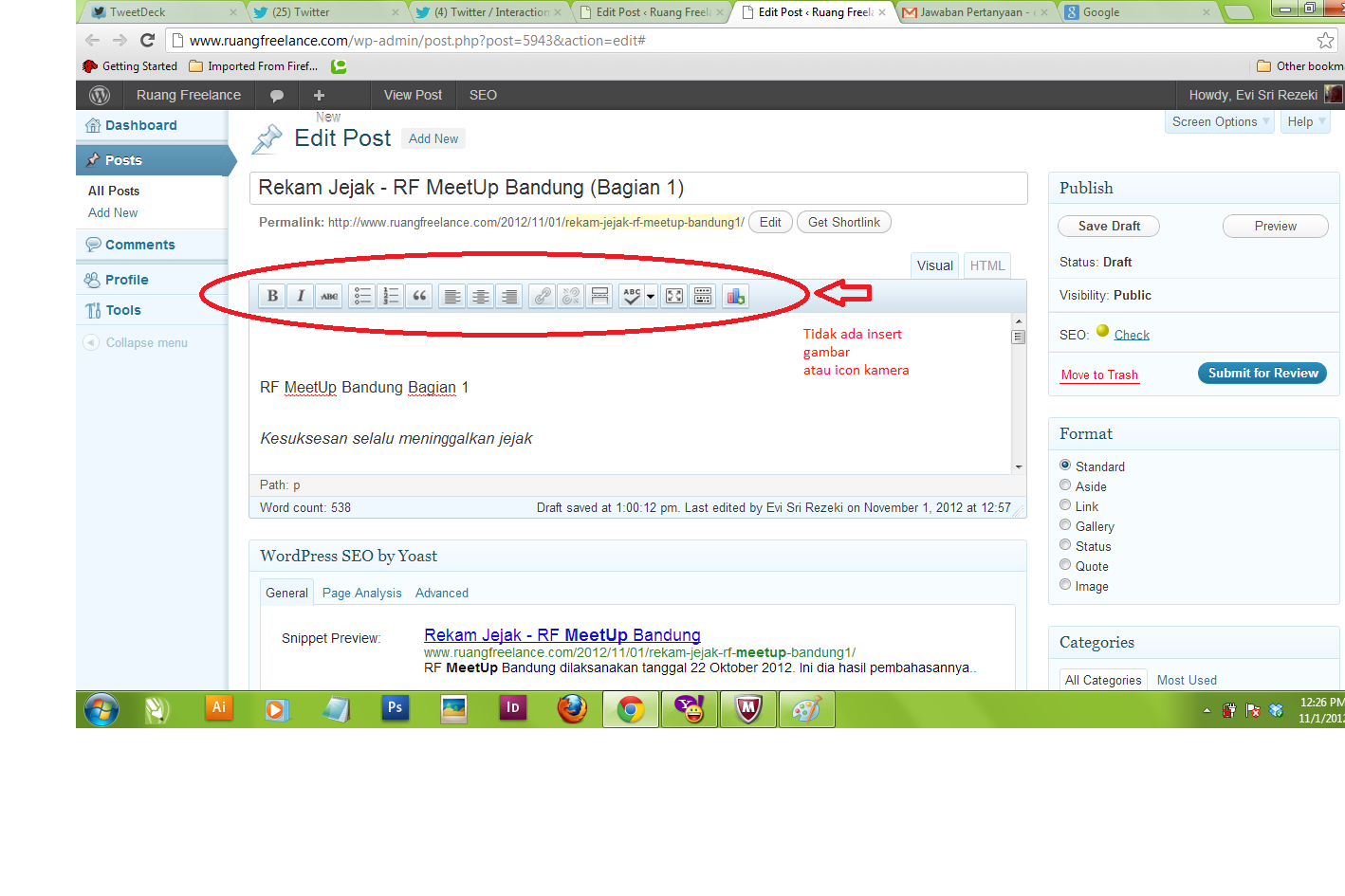Open the Page Analysis SEO tab
The height and width of the screenshot is (896, 1345).
pyautogui.click(x=361, y=593)
